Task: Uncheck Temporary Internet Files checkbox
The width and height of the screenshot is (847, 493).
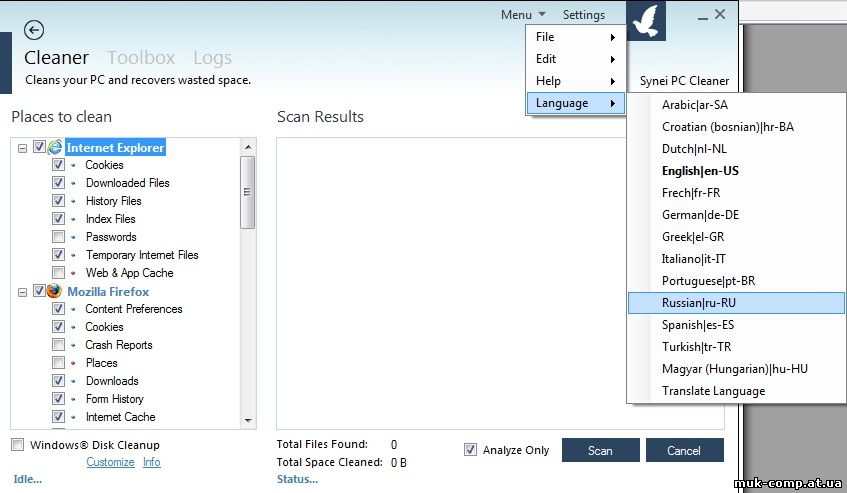Action: 58,254
